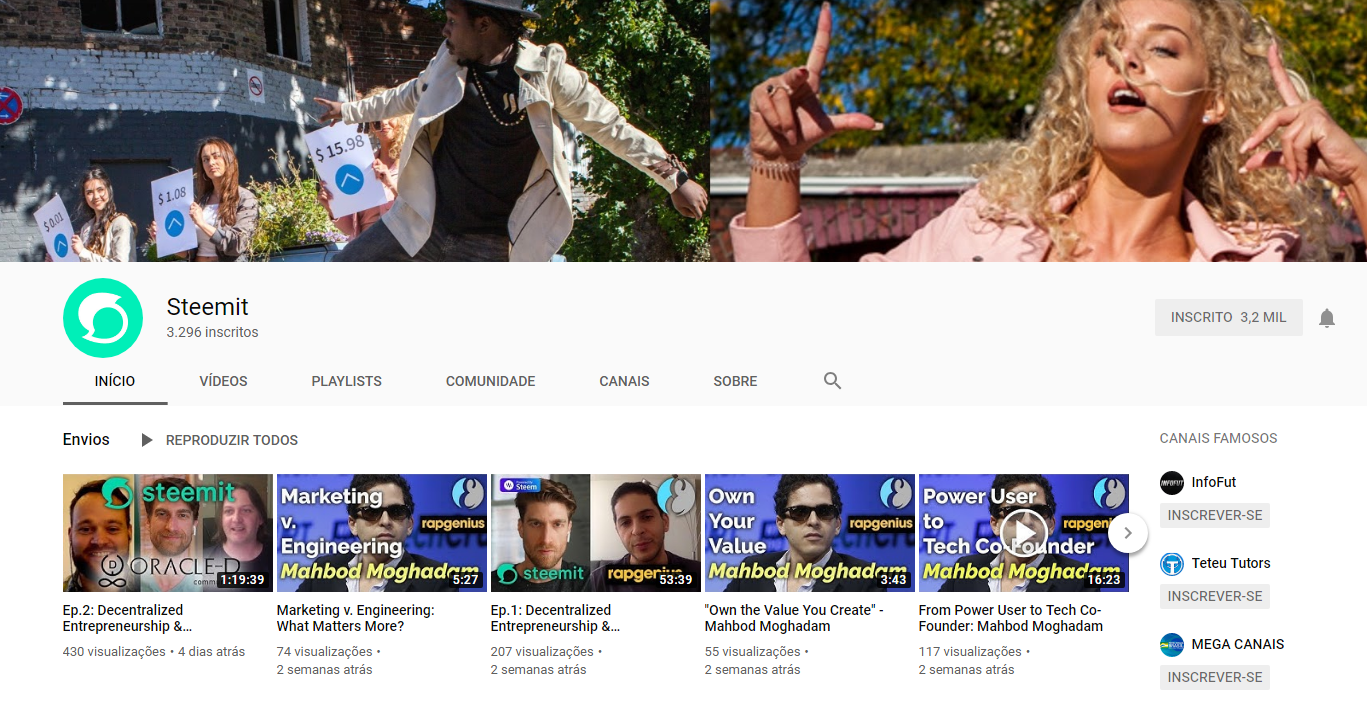The height and width of the screenshot is (706, 1367).
Task: Switch to the PLAYLISTS tab
Action: tap(347, 381)
